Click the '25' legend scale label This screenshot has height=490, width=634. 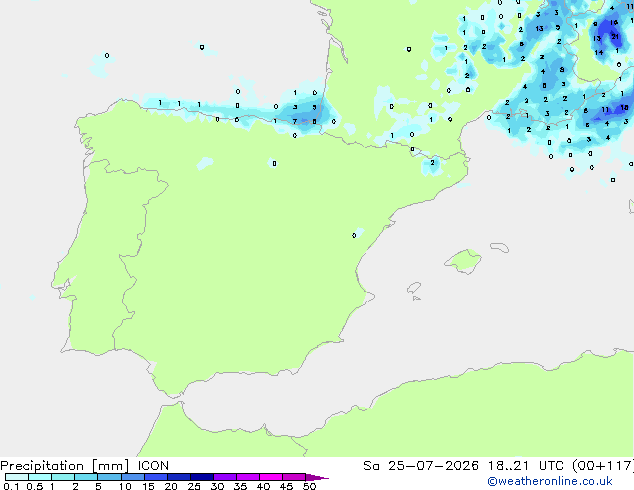click(x=194, y=486)
